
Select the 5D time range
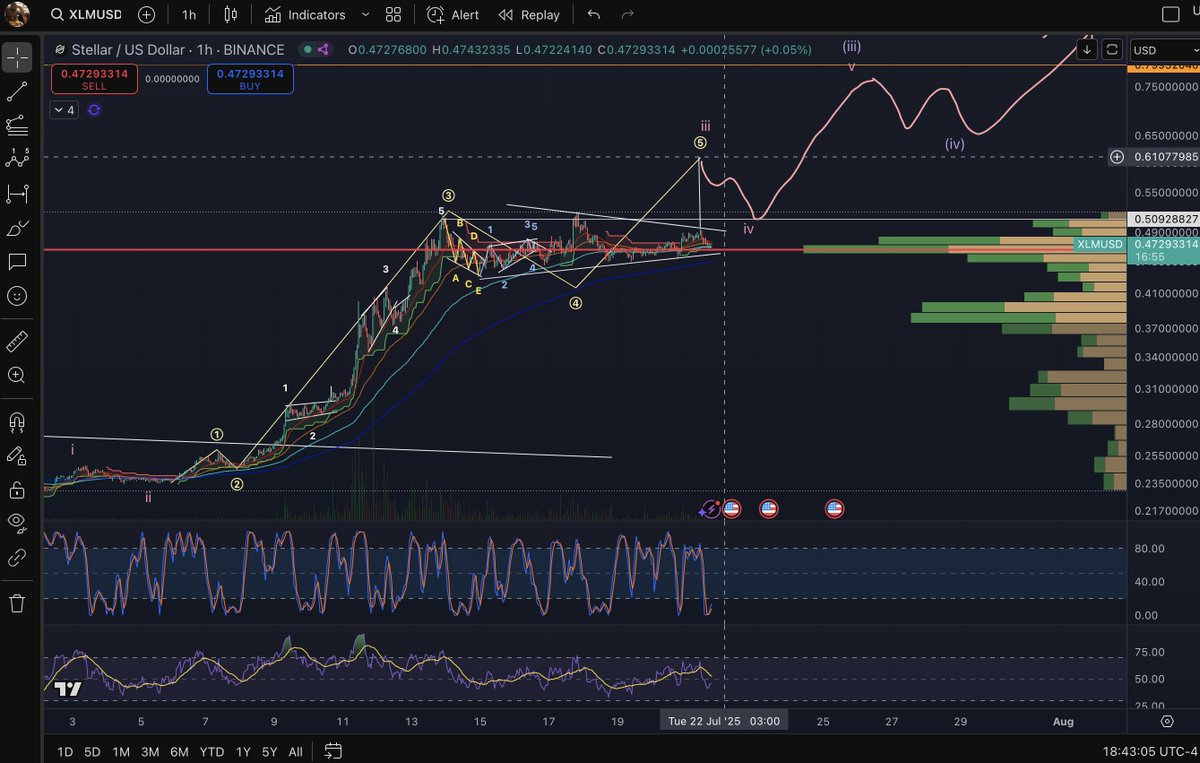coord(92,751)
